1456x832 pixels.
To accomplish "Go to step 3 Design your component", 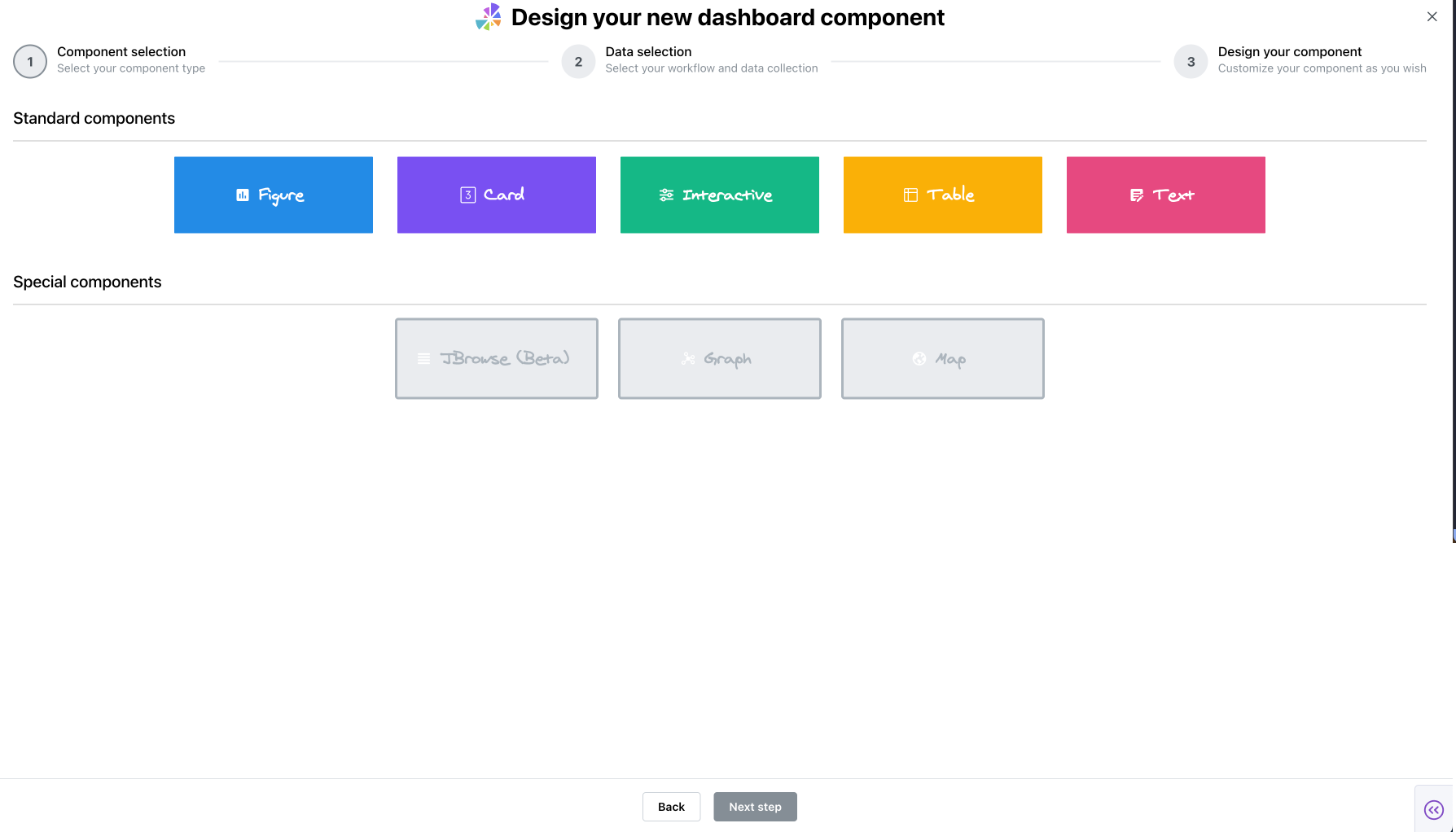I will (1191, 62).
